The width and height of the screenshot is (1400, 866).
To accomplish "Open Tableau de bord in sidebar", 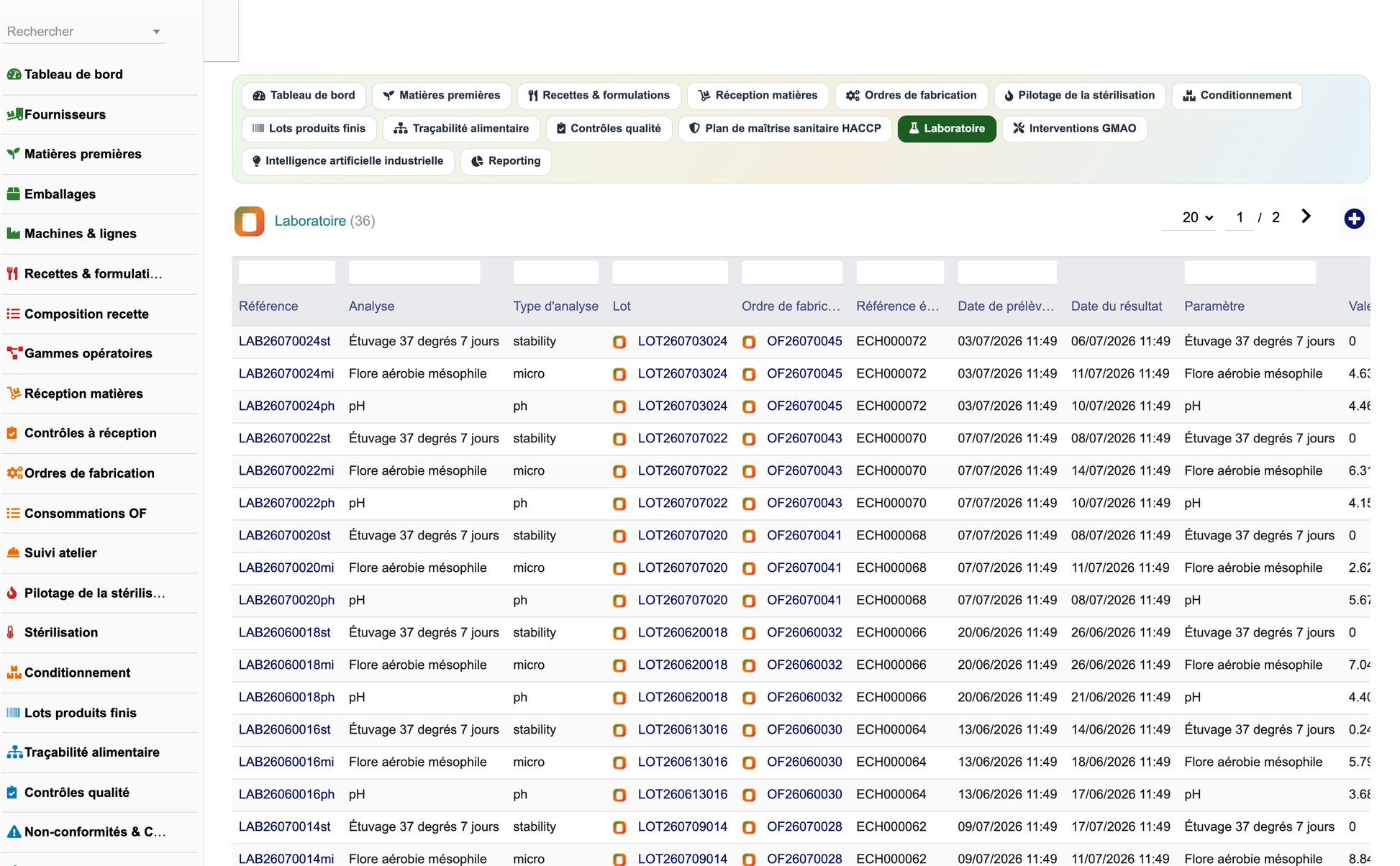I will 73,74.
